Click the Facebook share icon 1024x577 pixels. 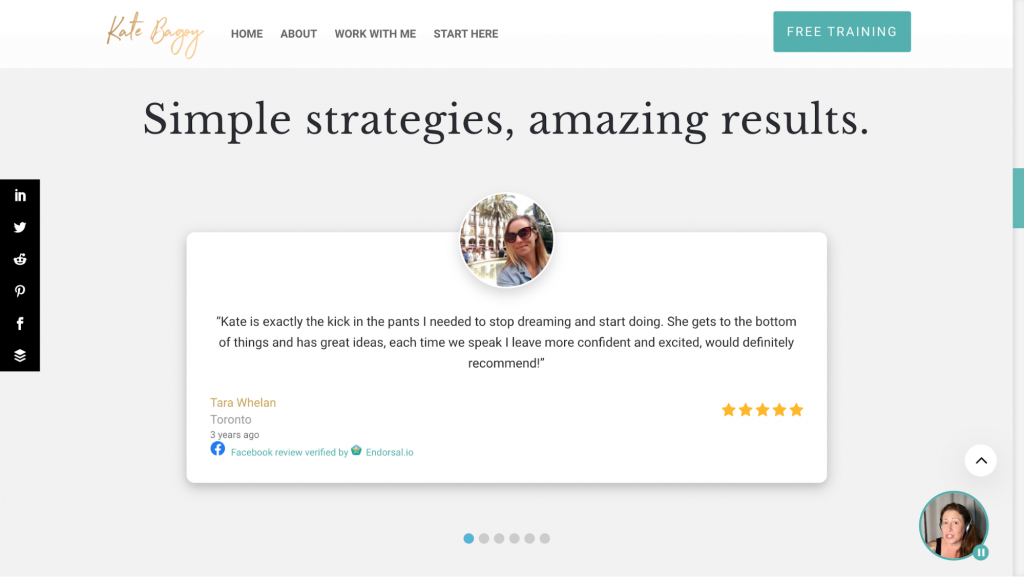point(20,323)
